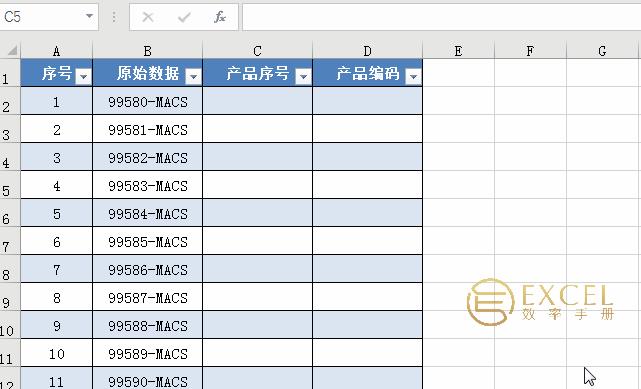This screenshot has width=641, height=389.
Task: Click the 序号 header cell text
Action: point(57,73)
